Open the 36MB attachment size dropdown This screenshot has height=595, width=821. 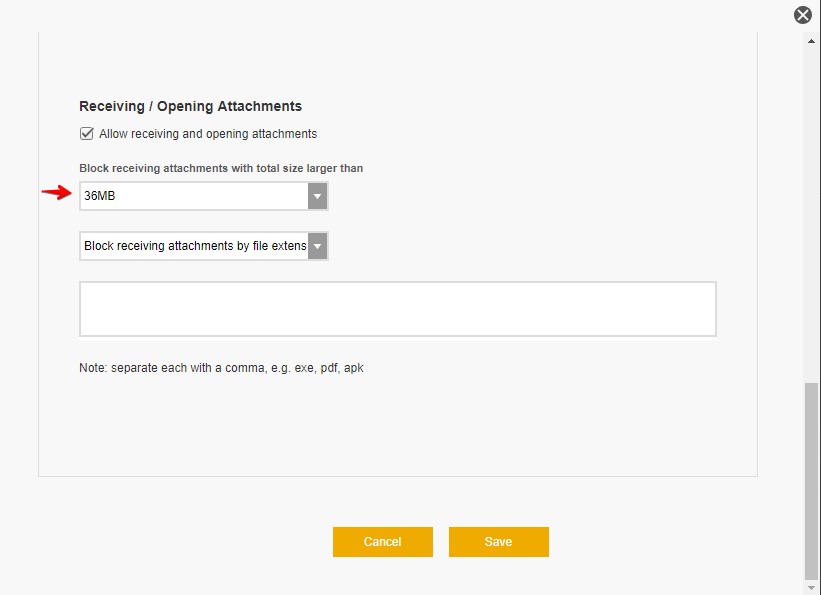pyautogui.click(x=194, y=196)
